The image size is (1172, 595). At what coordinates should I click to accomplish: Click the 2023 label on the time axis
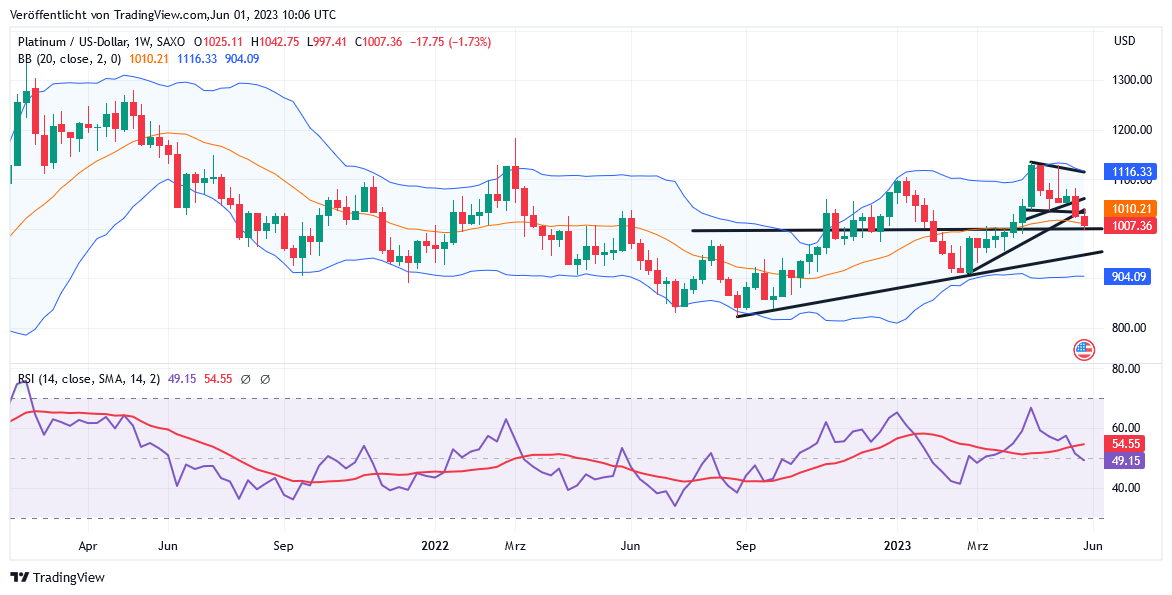pos(897,546)
